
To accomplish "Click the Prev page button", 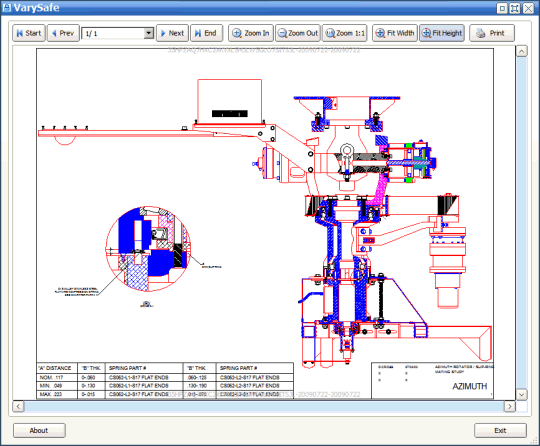I will [63, 33].
